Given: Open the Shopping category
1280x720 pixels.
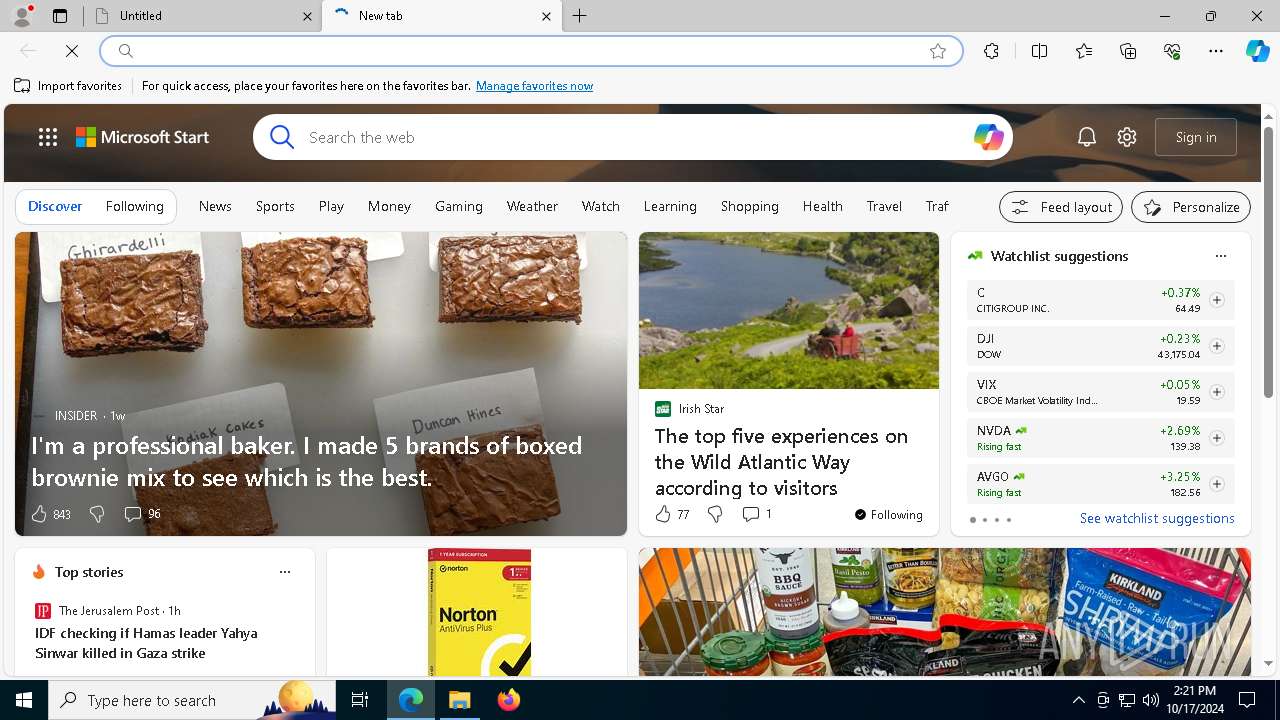Looking at the screenshot, I should coord(749,206).
